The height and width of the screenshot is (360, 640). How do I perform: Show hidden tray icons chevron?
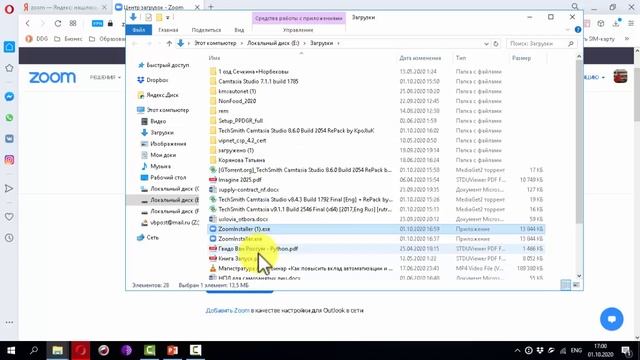coord(517,350)
